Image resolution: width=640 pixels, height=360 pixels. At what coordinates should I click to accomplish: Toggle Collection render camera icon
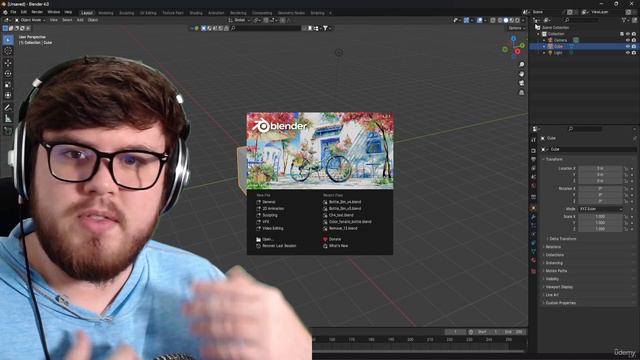tap(634, 34)
